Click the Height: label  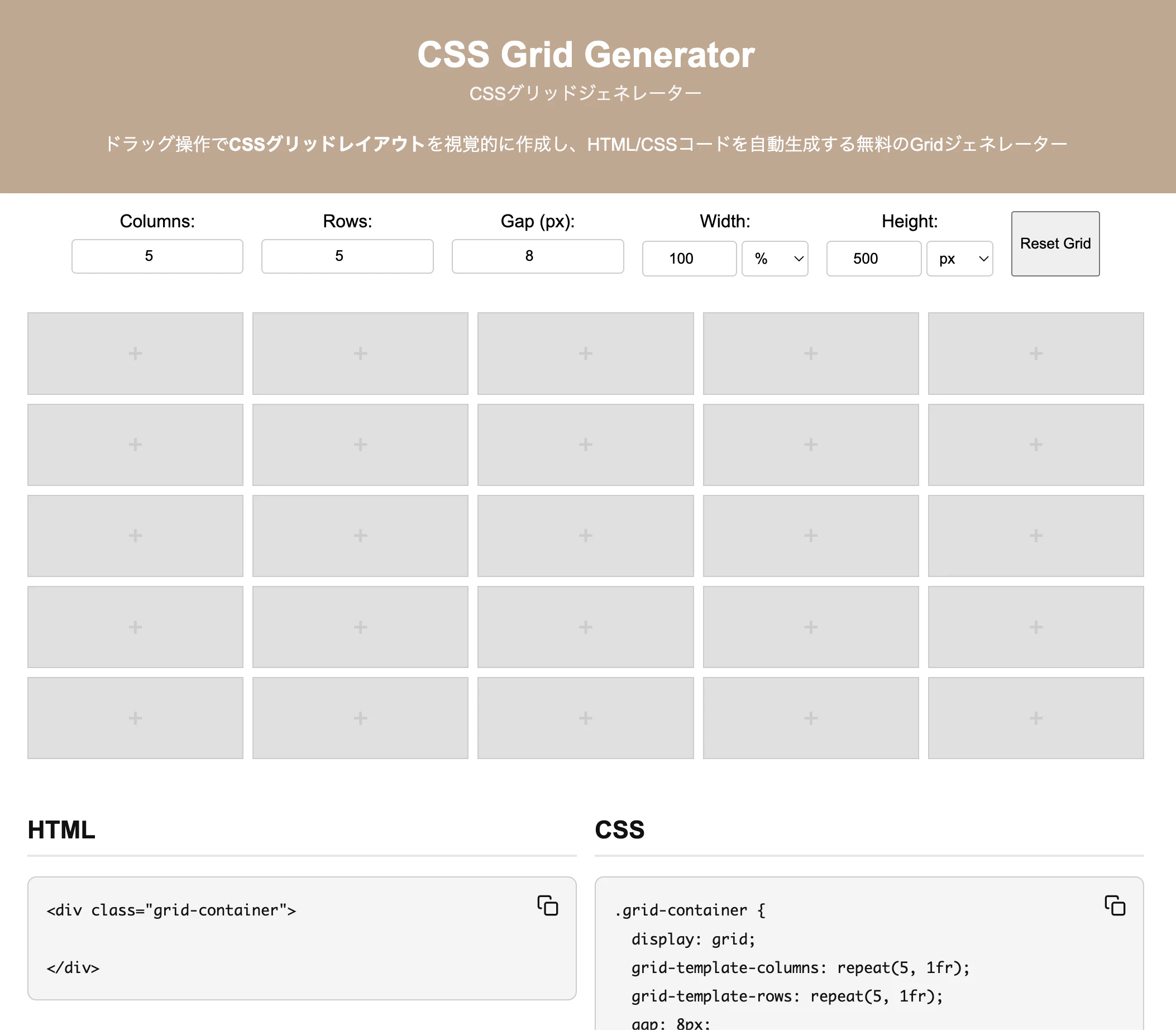click(910, 221)
